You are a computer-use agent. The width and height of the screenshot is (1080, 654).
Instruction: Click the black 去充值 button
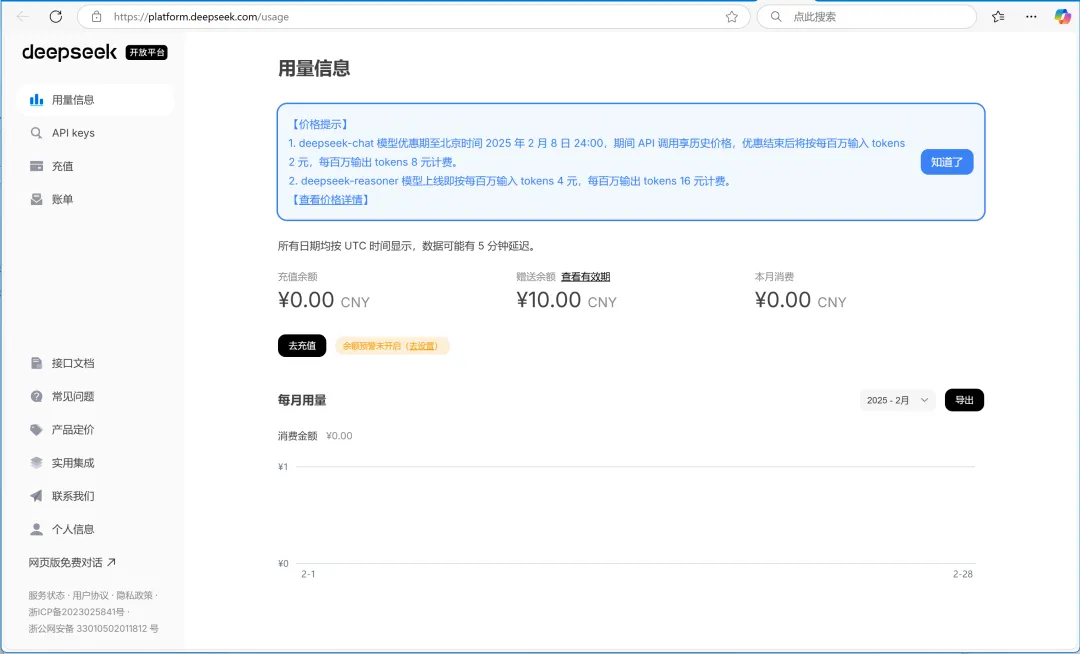pyautogui.click(x=302, y=346)
